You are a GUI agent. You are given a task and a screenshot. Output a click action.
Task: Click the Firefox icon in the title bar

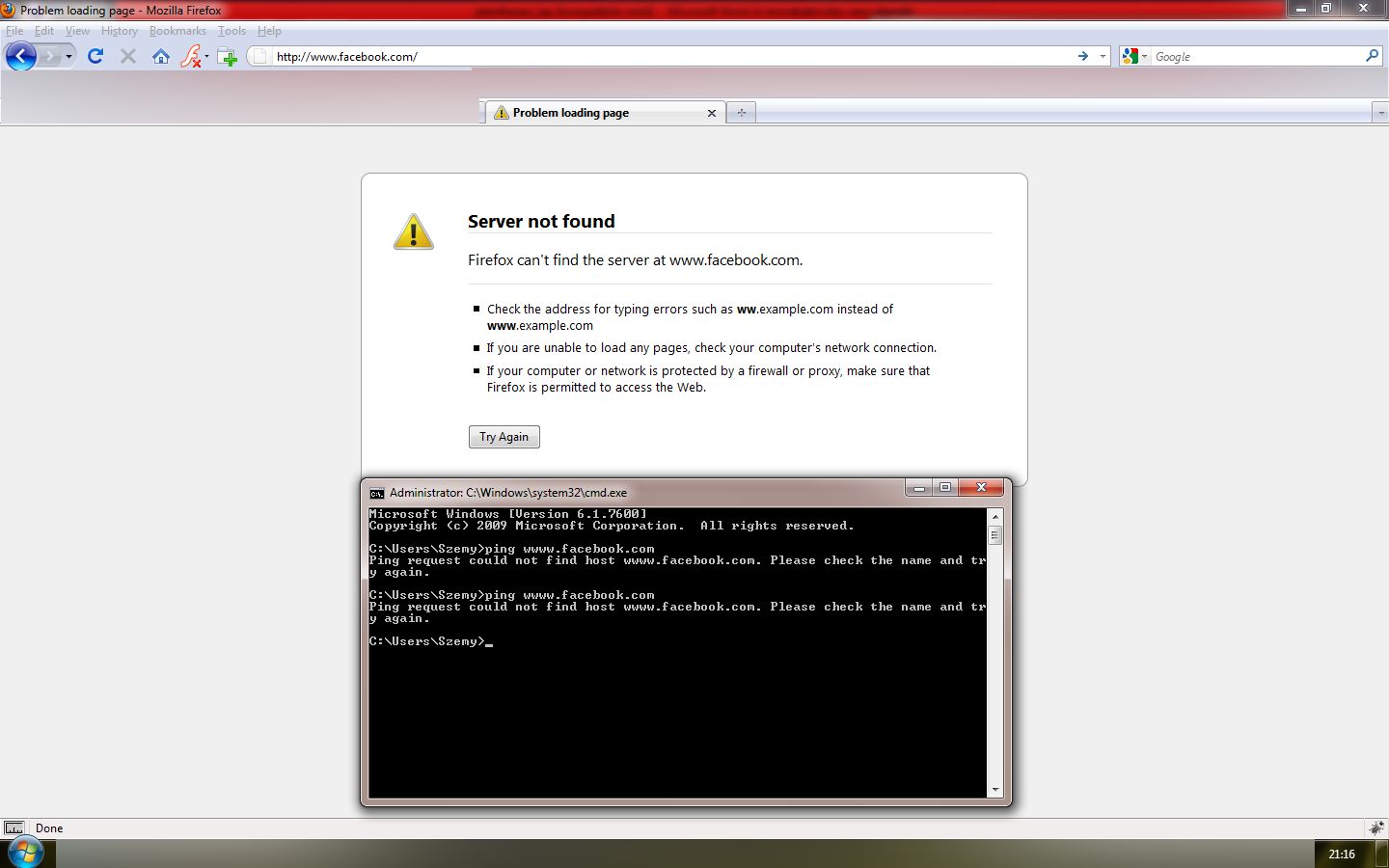[9, 10]
